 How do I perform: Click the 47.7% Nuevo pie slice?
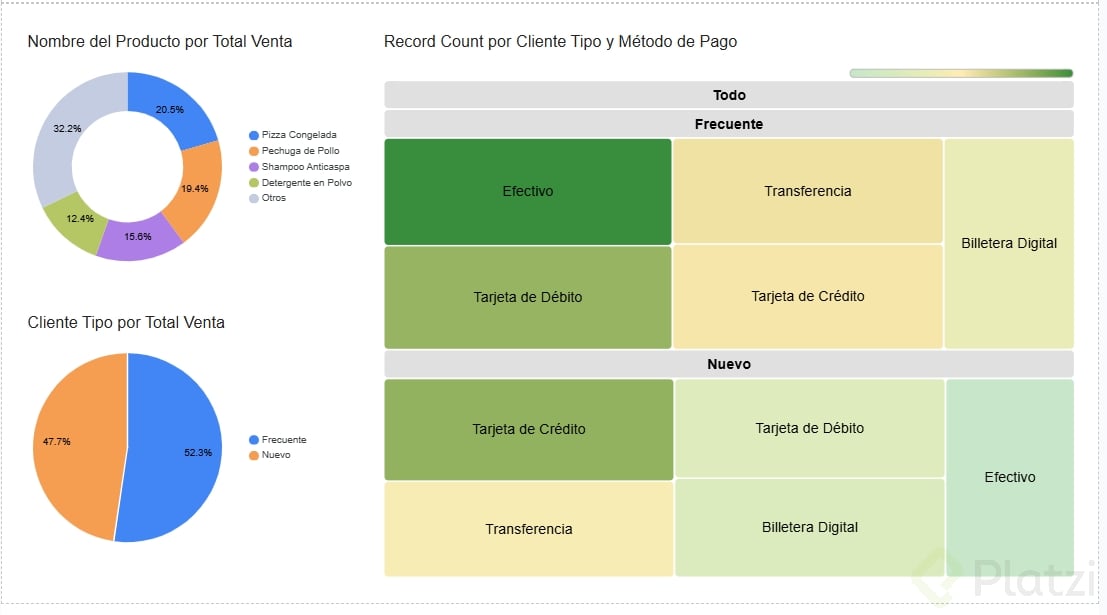pos(72,440)
